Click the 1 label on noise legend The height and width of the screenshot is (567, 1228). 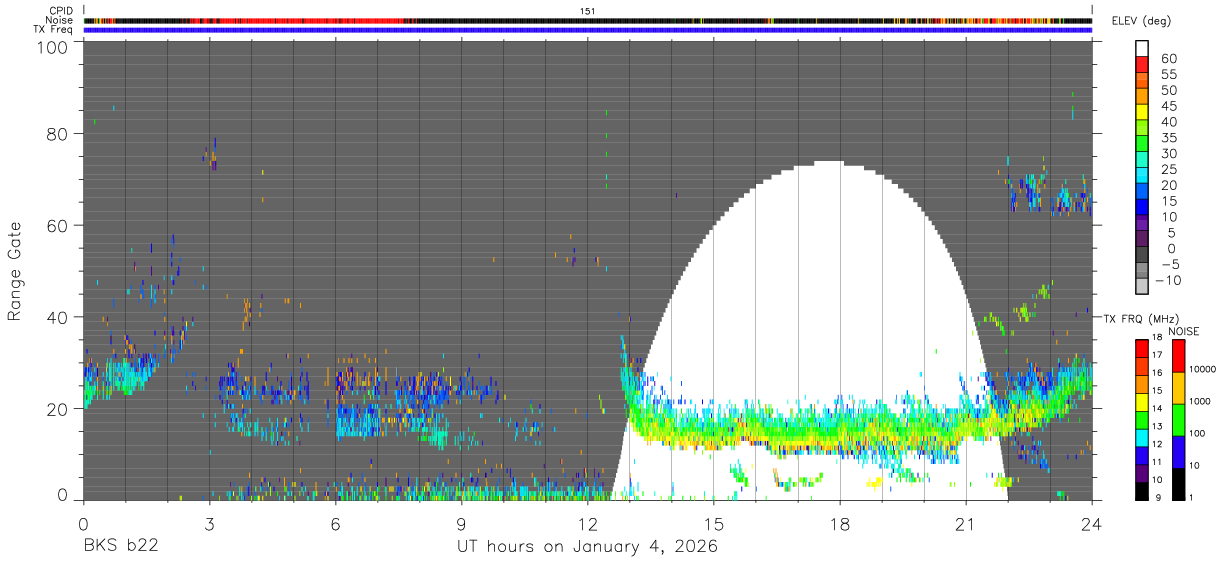[1192, 497]
